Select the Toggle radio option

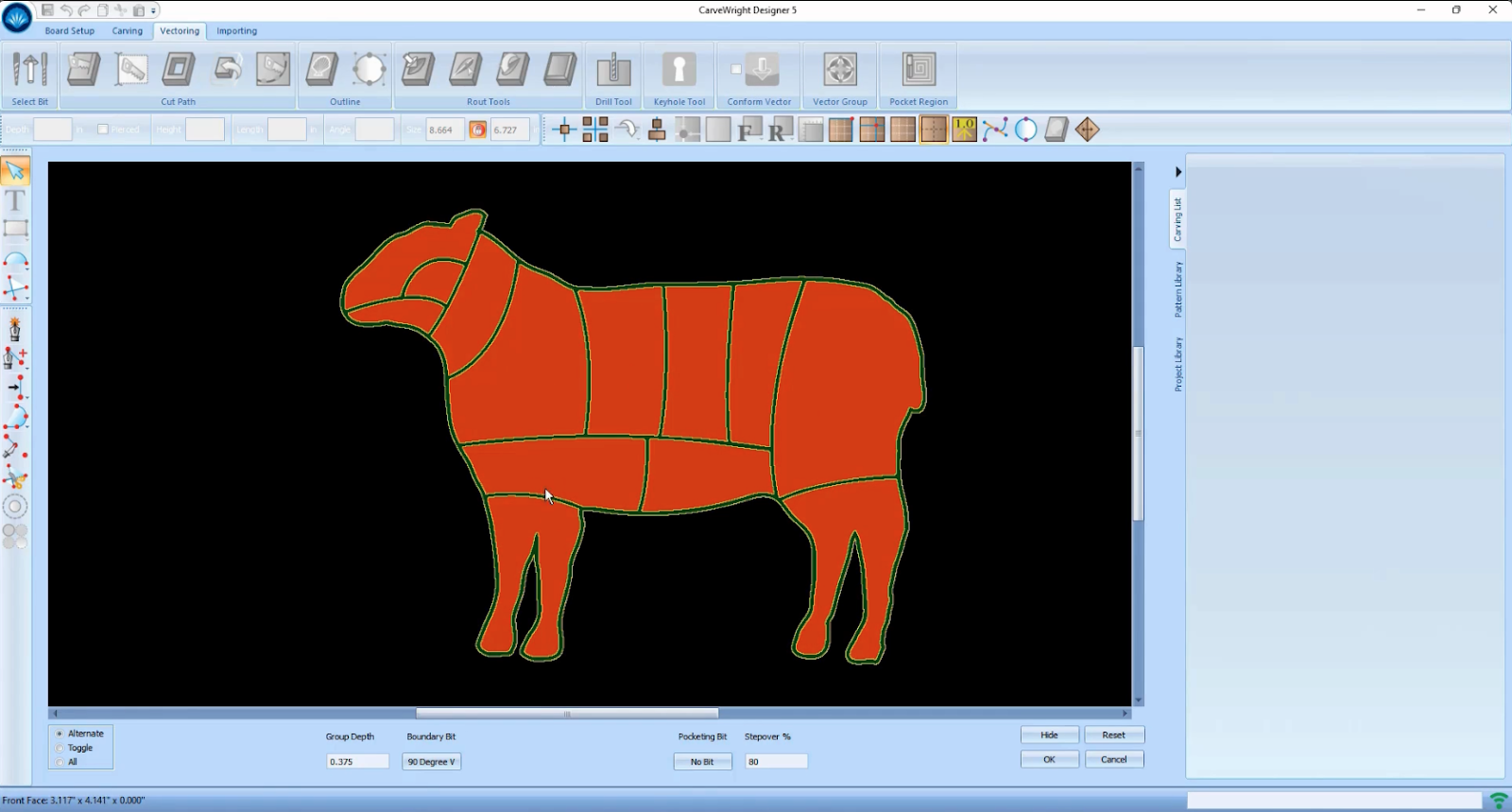pos(60,748)
